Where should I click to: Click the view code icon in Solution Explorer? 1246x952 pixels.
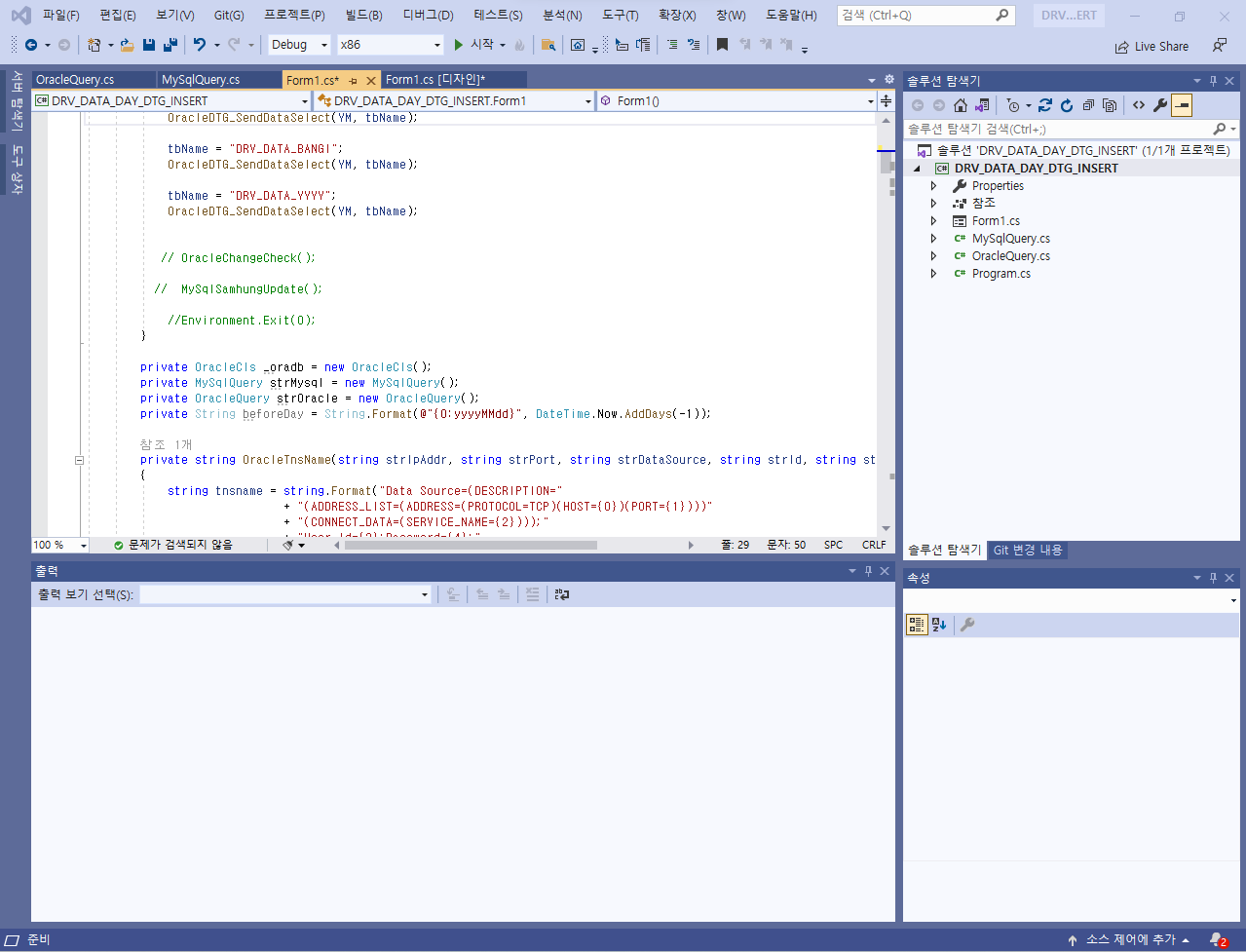coord(1139,105)
